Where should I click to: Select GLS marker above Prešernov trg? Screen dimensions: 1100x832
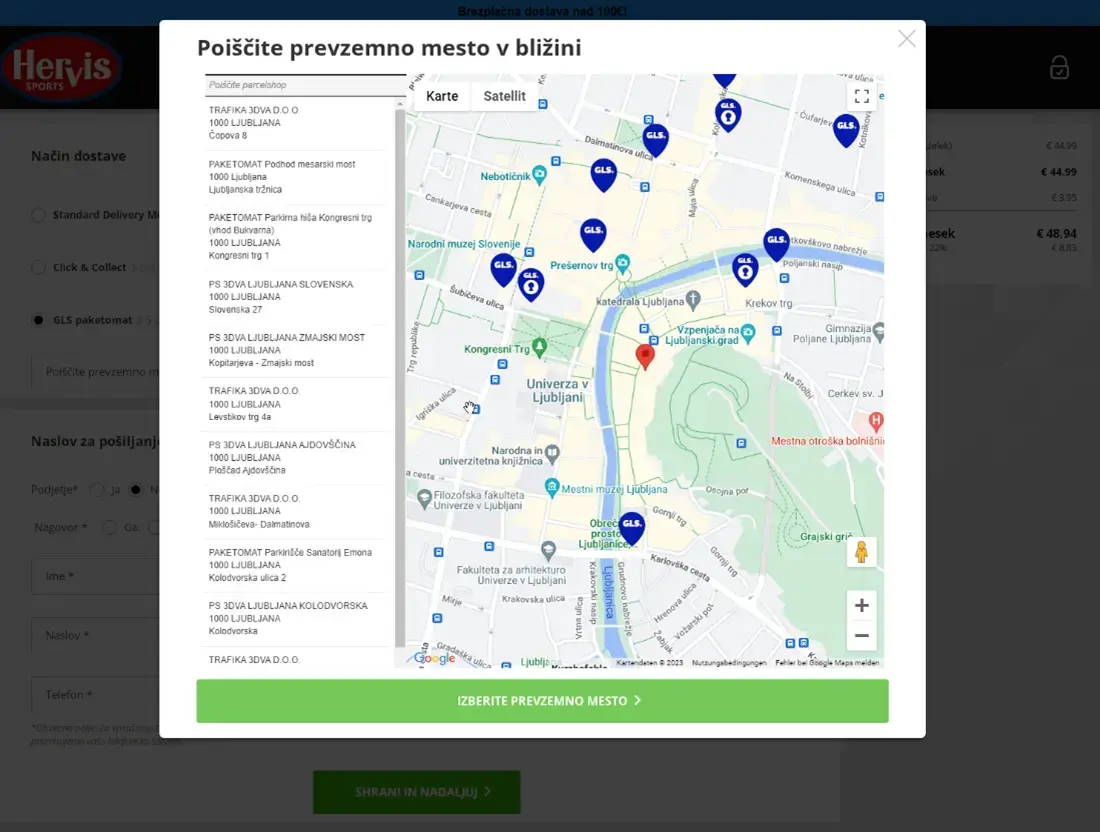click(593, 234)
